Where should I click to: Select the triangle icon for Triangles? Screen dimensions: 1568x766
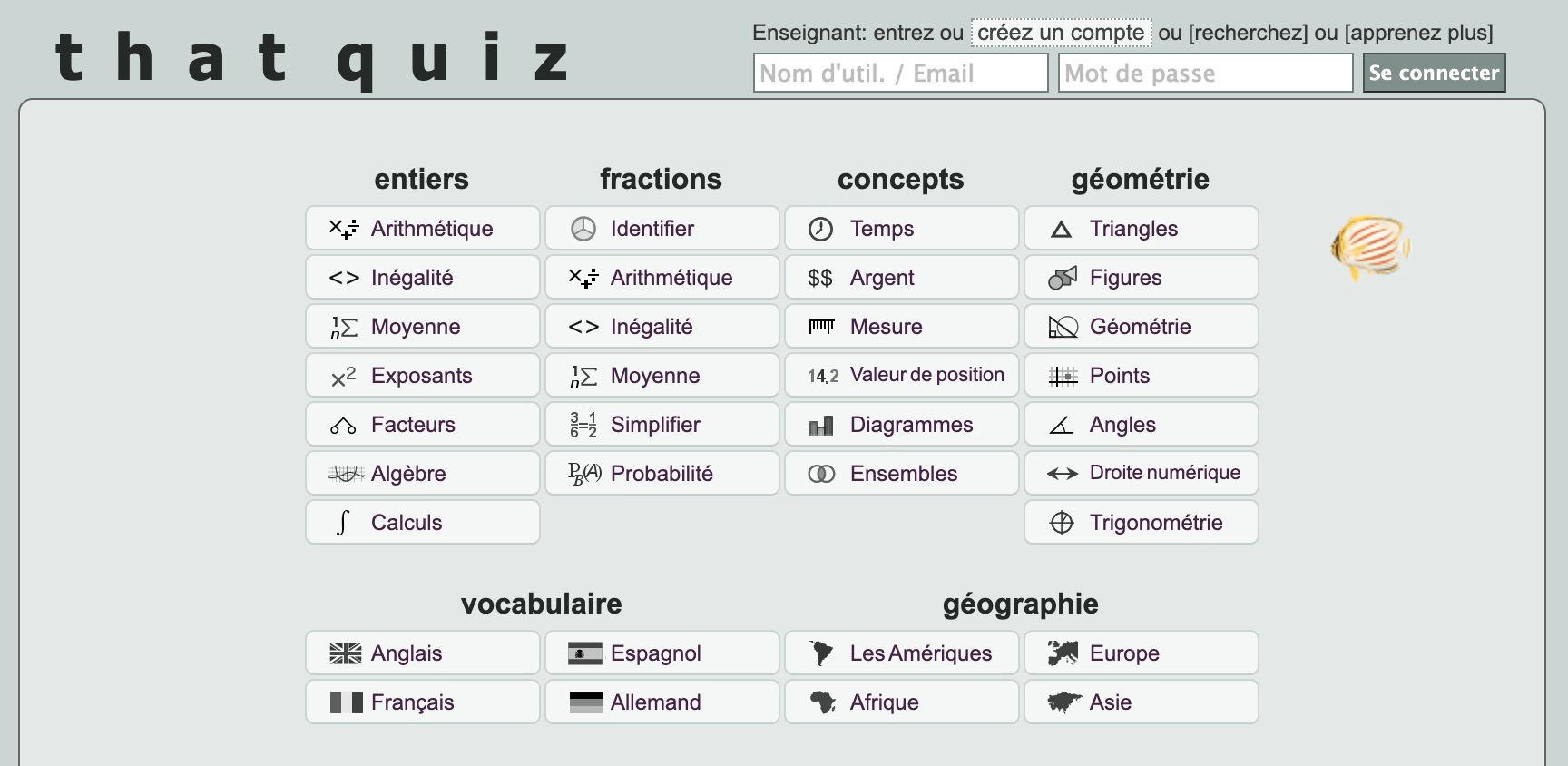pyautogui.click(x=1060, y=229)
